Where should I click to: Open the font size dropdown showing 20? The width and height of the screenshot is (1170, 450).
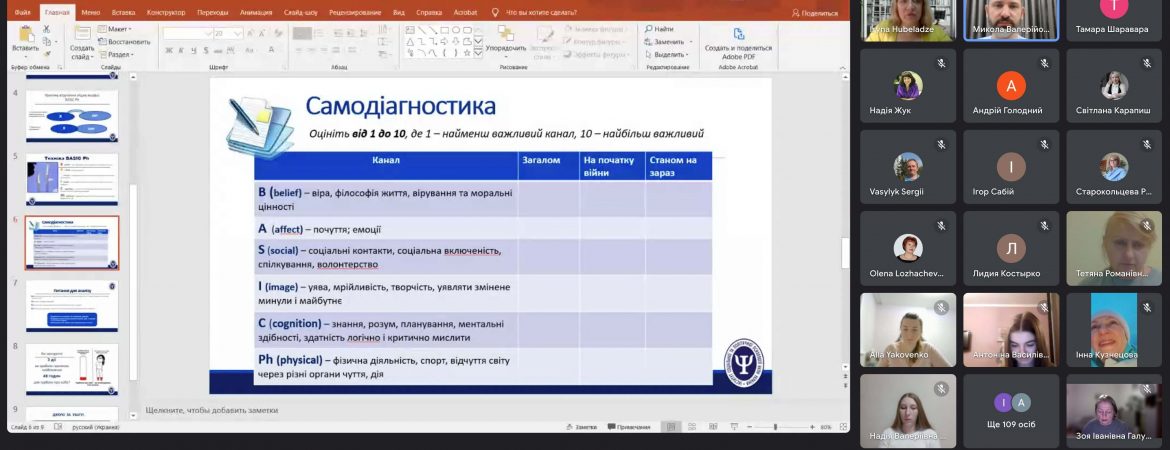pos(238,34)
